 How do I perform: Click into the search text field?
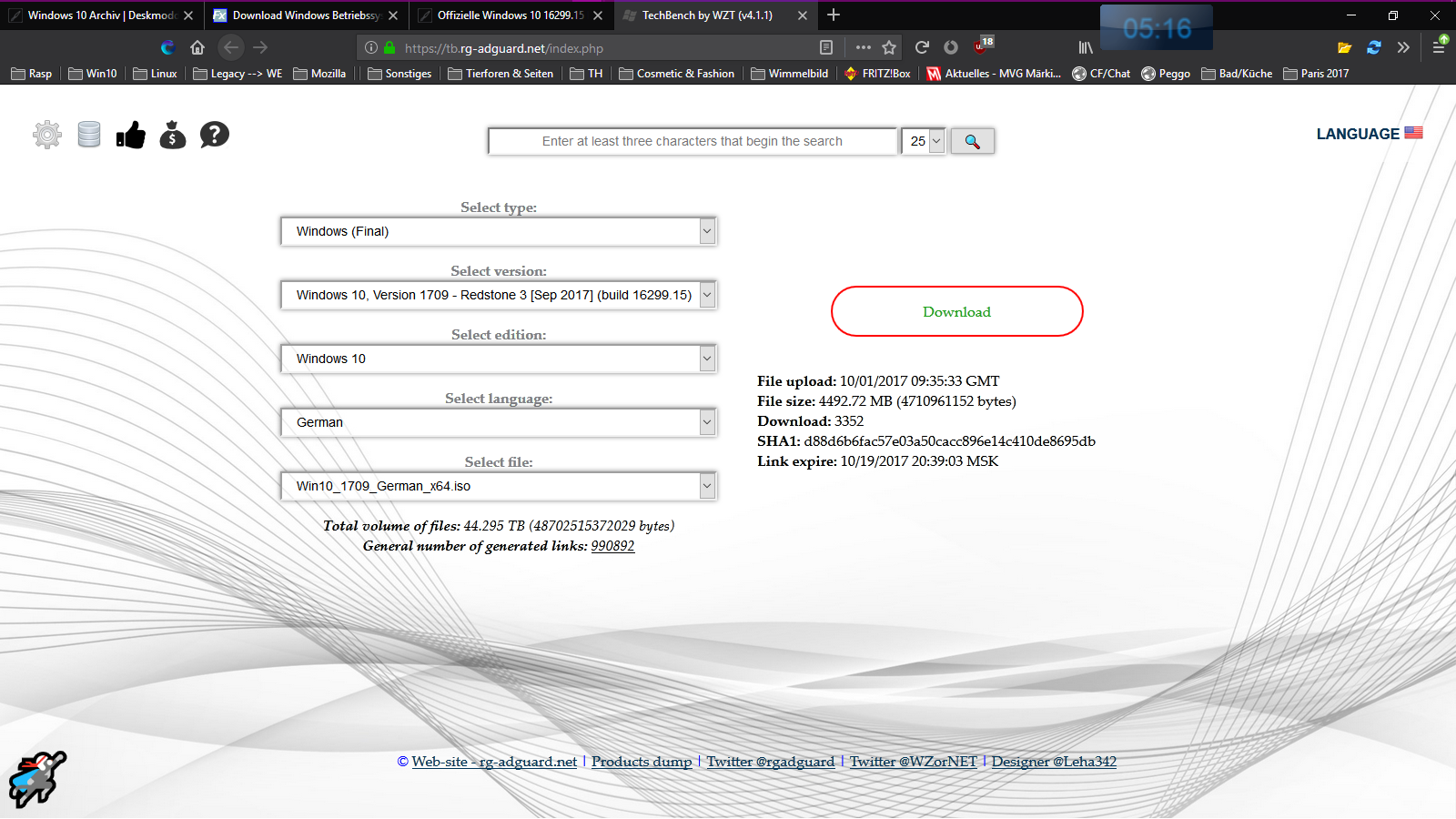point(693,141)
